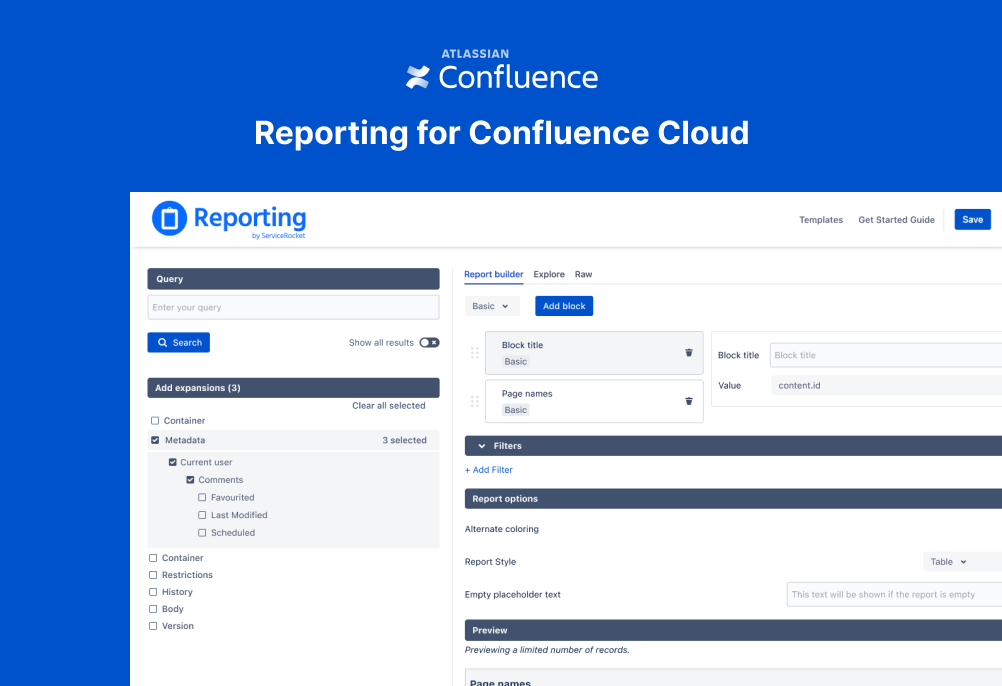Click the Query panel header
The height and width of the screenshot is (686, 1002).
pos(293,279)
